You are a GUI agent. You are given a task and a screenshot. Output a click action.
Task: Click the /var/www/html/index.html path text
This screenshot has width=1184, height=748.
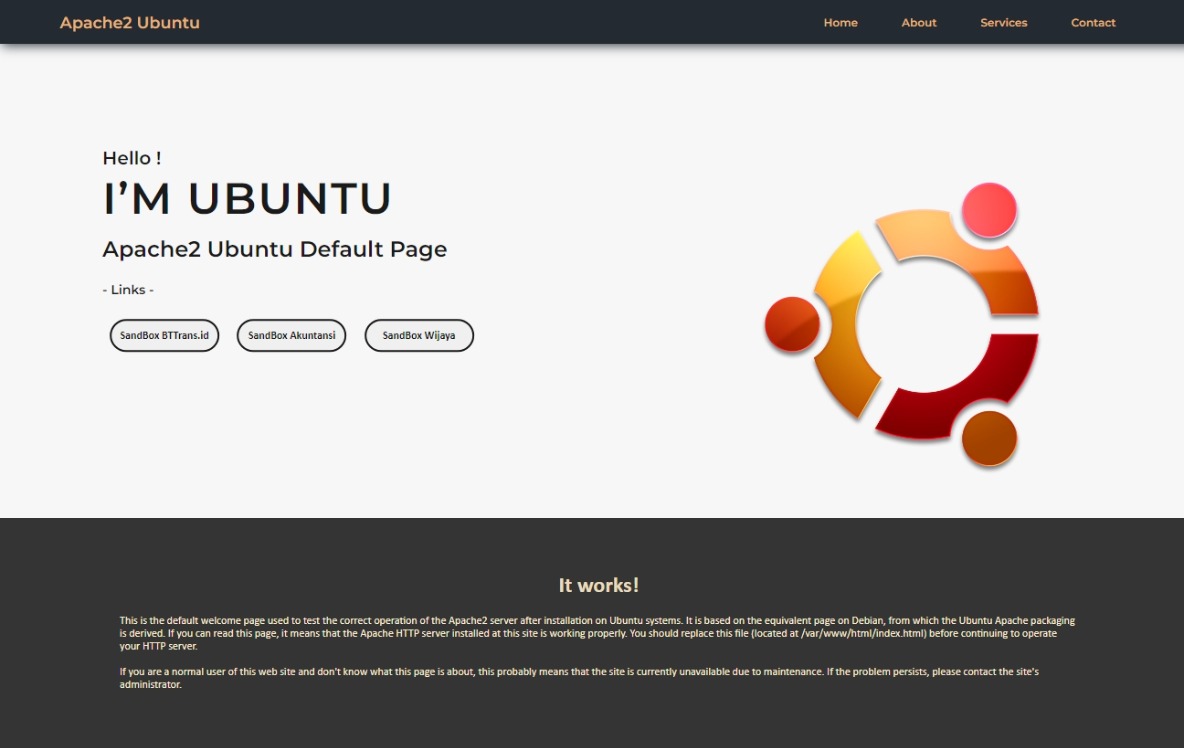click(863, 633)
